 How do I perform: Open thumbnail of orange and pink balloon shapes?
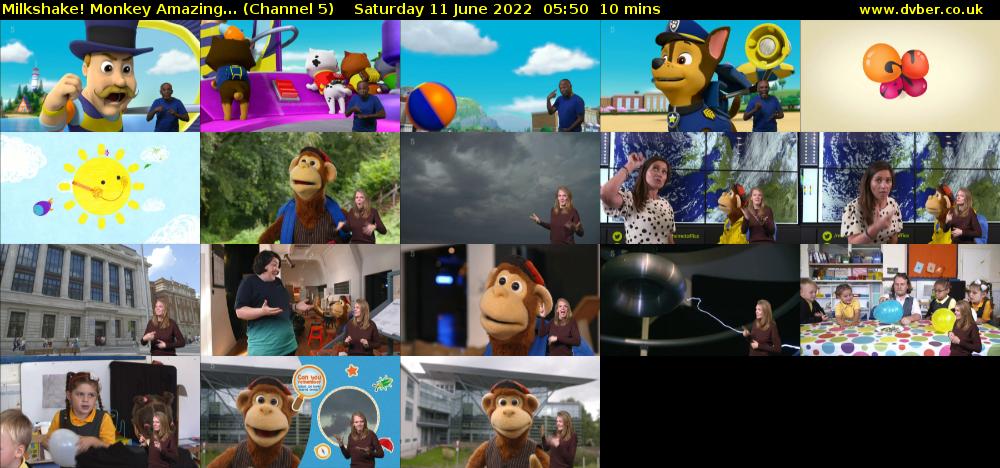pos(900,76)
